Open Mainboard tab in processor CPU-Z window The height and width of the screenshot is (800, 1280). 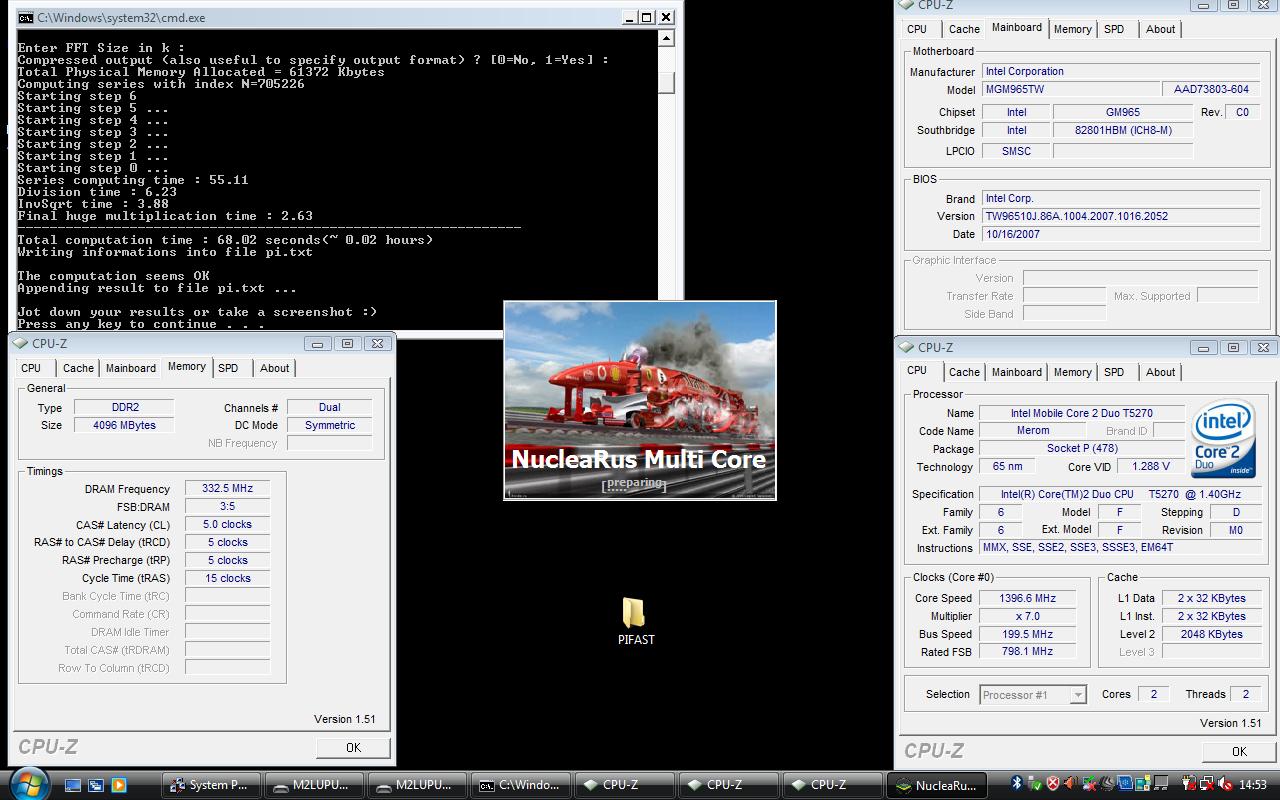pyautogui.click(x=1017, y=372)
